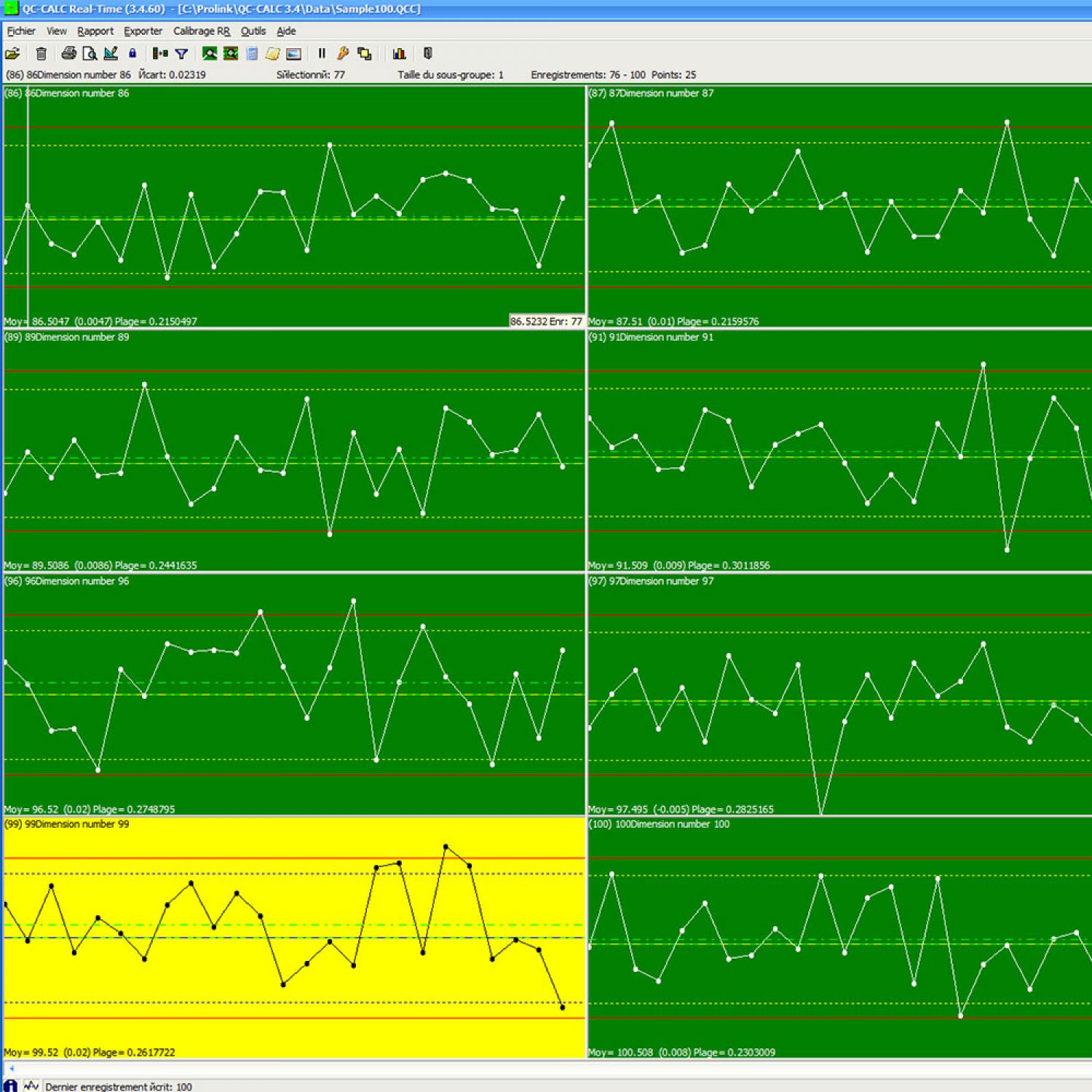The image size is (1092, 1092).
Task: Click the 'Moy= 86.5047' statistics line
Action: click(x=100, y=321)
